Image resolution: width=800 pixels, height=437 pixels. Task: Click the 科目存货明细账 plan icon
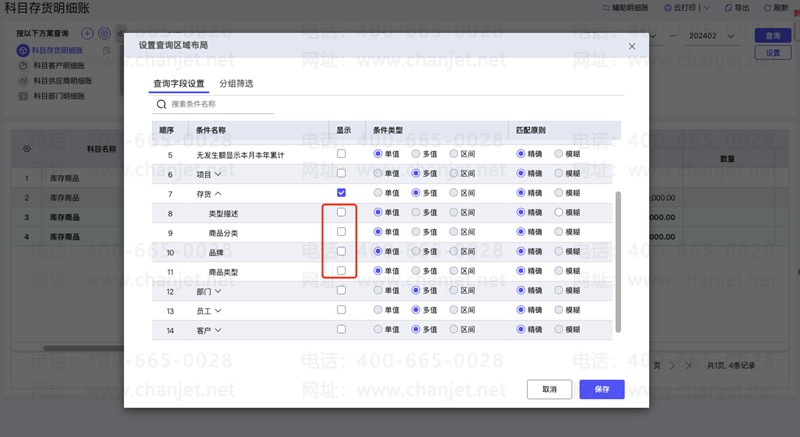coord(22,50)
